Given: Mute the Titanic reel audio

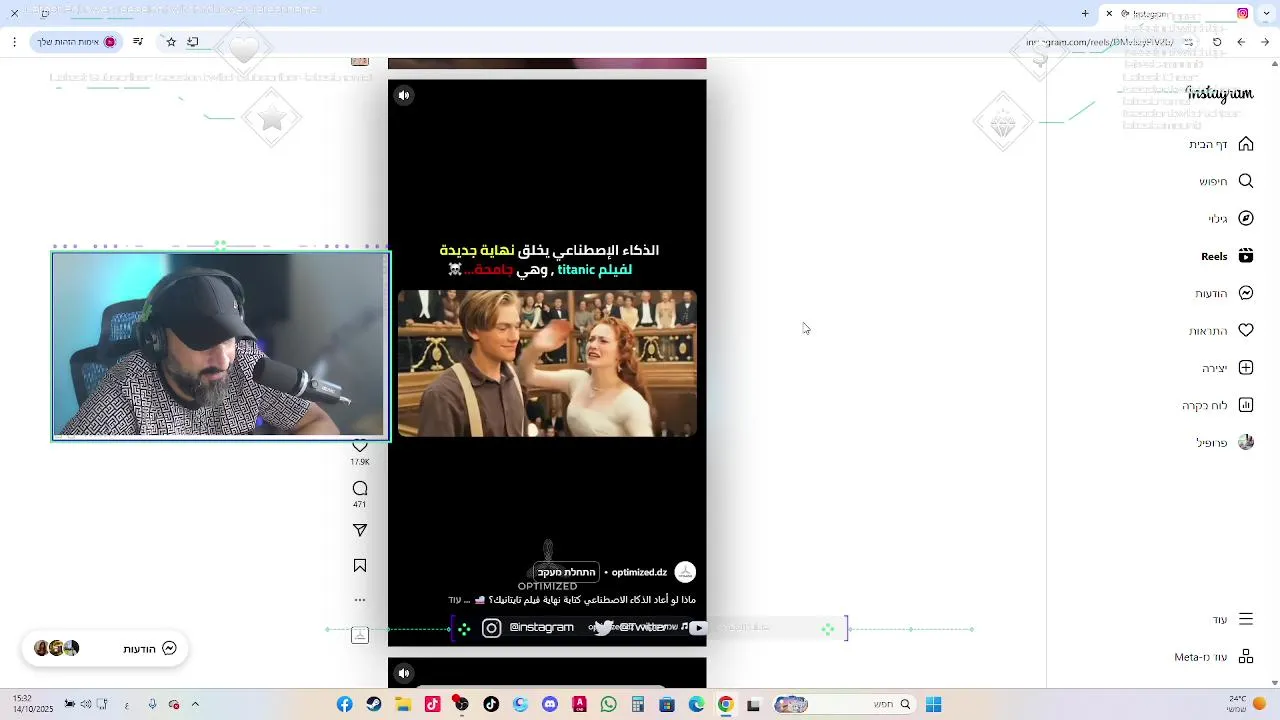Looking at the screenshot, I should tap(404, 96).
